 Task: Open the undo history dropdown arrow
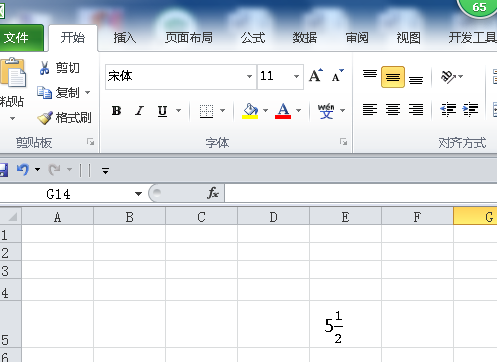[37, 170]
